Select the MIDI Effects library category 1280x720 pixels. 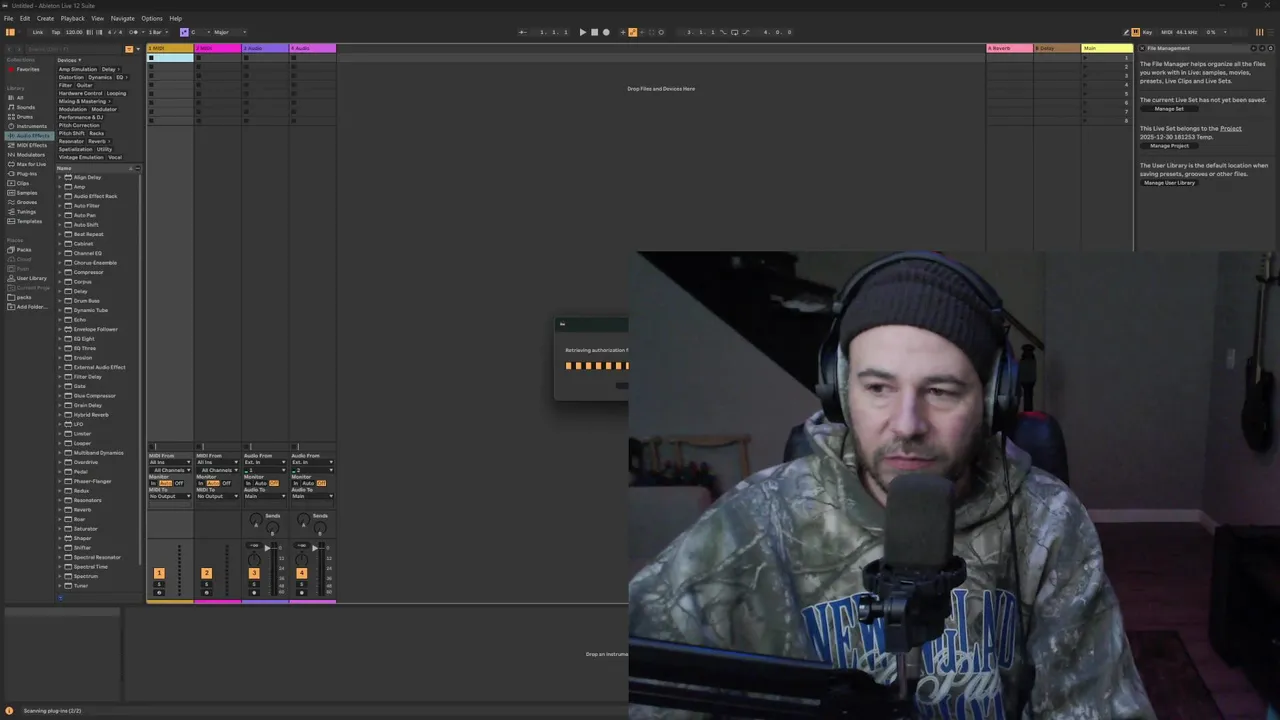31,145
